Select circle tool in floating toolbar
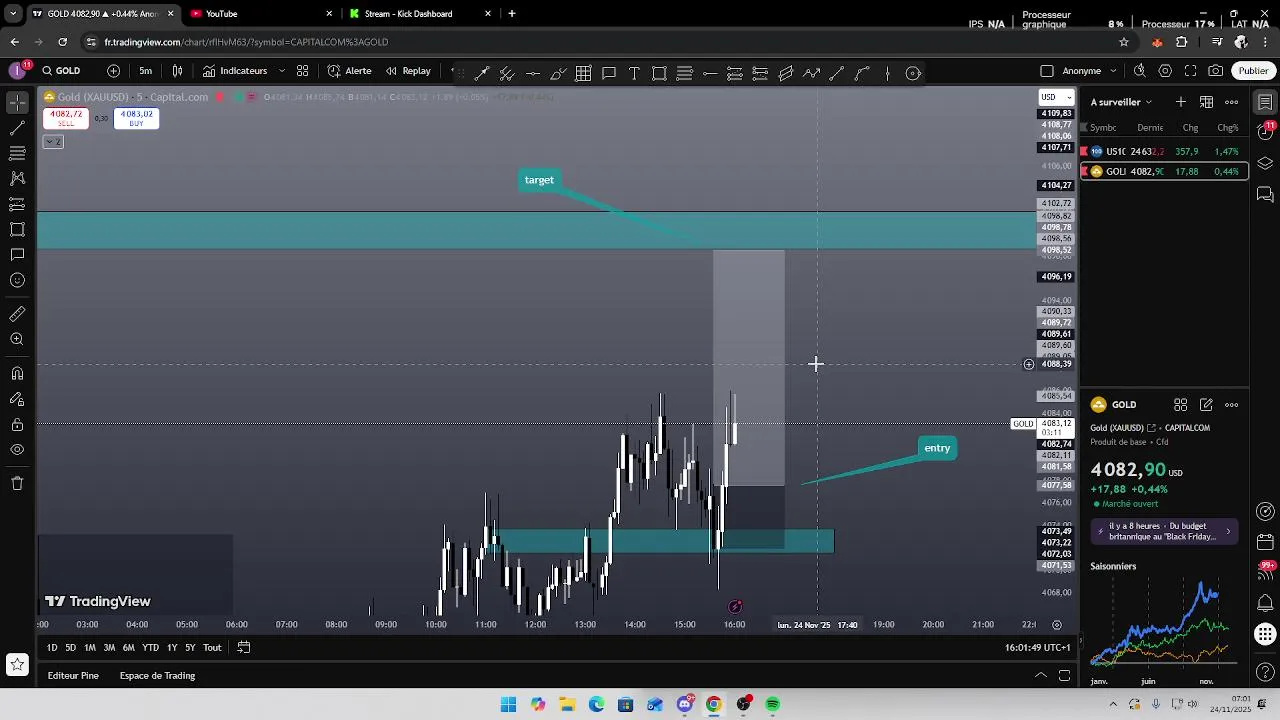 point(913,73)
